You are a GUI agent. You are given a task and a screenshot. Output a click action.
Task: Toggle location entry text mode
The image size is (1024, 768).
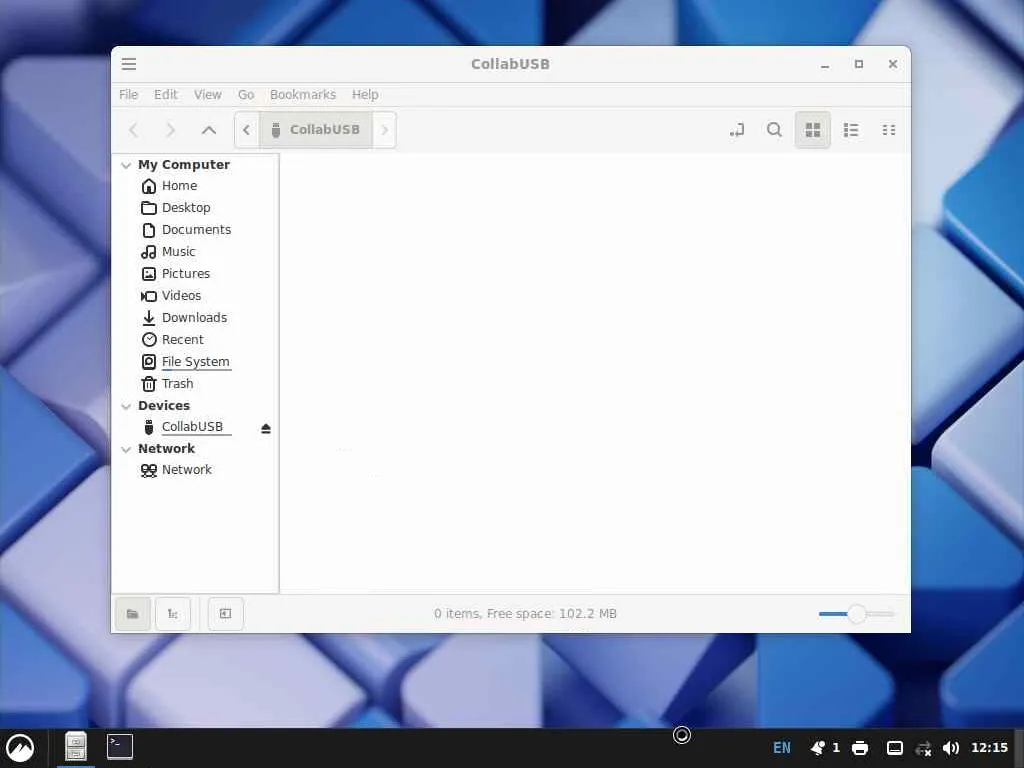pos(737,130)
